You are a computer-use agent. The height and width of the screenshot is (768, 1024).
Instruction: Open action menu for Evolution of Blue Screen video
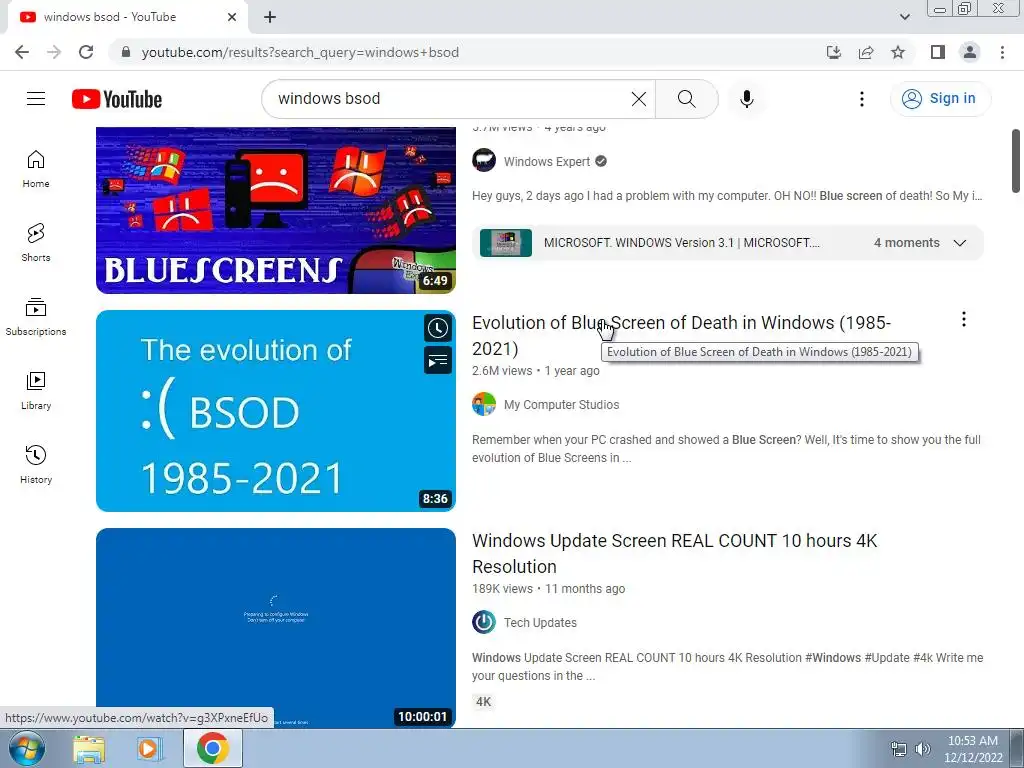pyautogui.click(x=963, y=319)
